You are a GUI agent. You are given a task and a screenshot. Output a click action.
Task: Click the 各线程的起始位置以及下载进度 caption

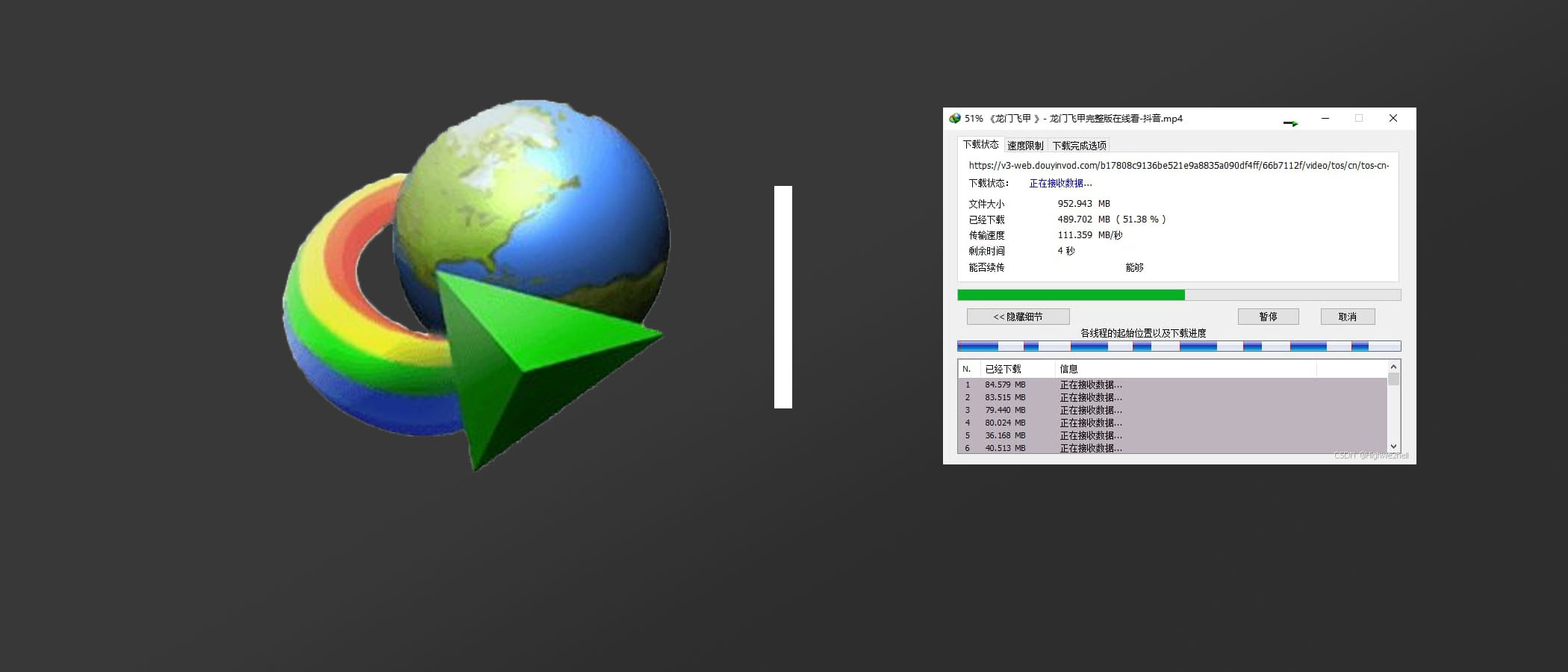1143,333
